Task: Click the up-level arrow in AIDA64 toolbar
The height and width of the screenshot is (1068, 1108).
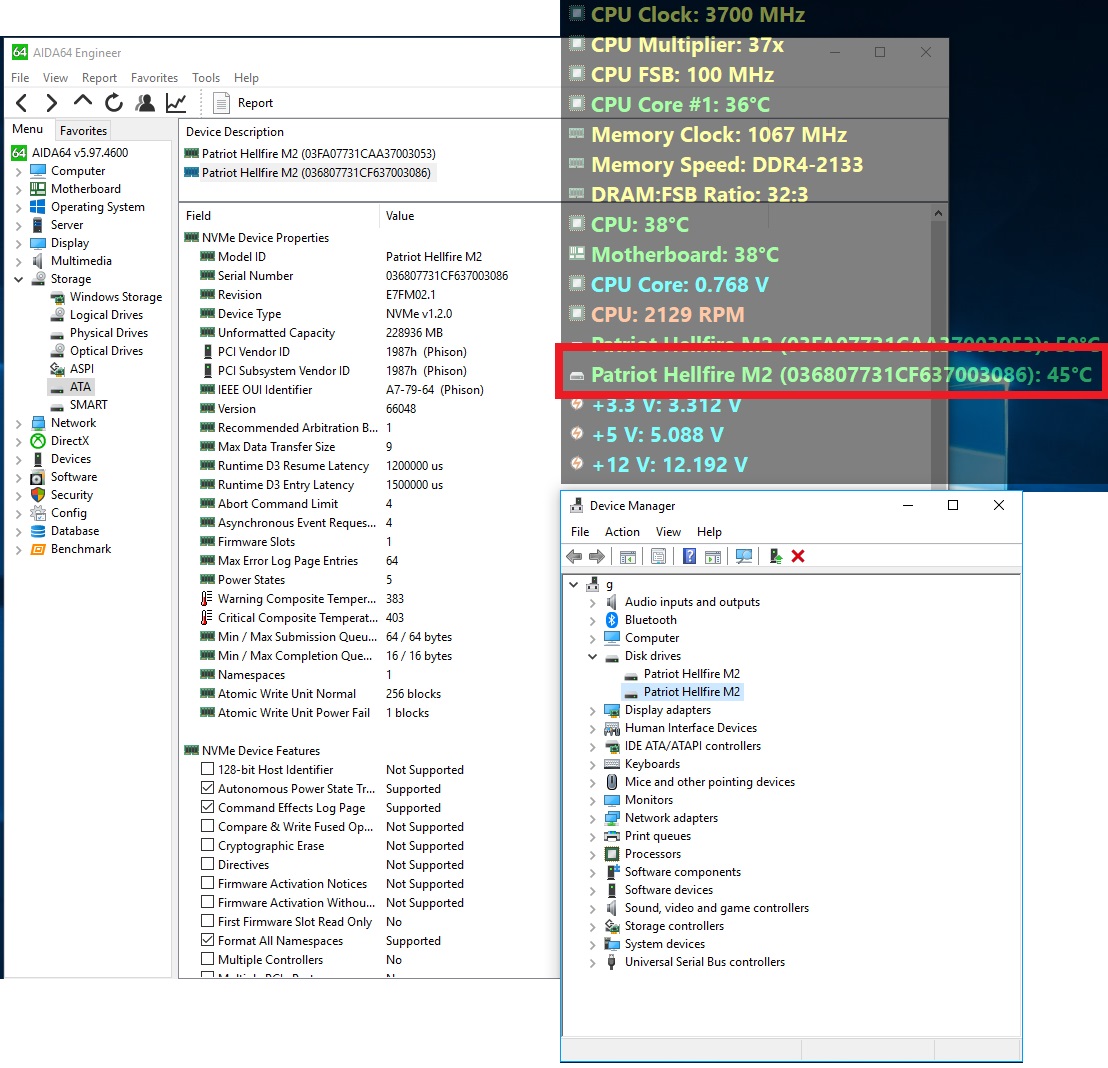Action: pos(83,102)
